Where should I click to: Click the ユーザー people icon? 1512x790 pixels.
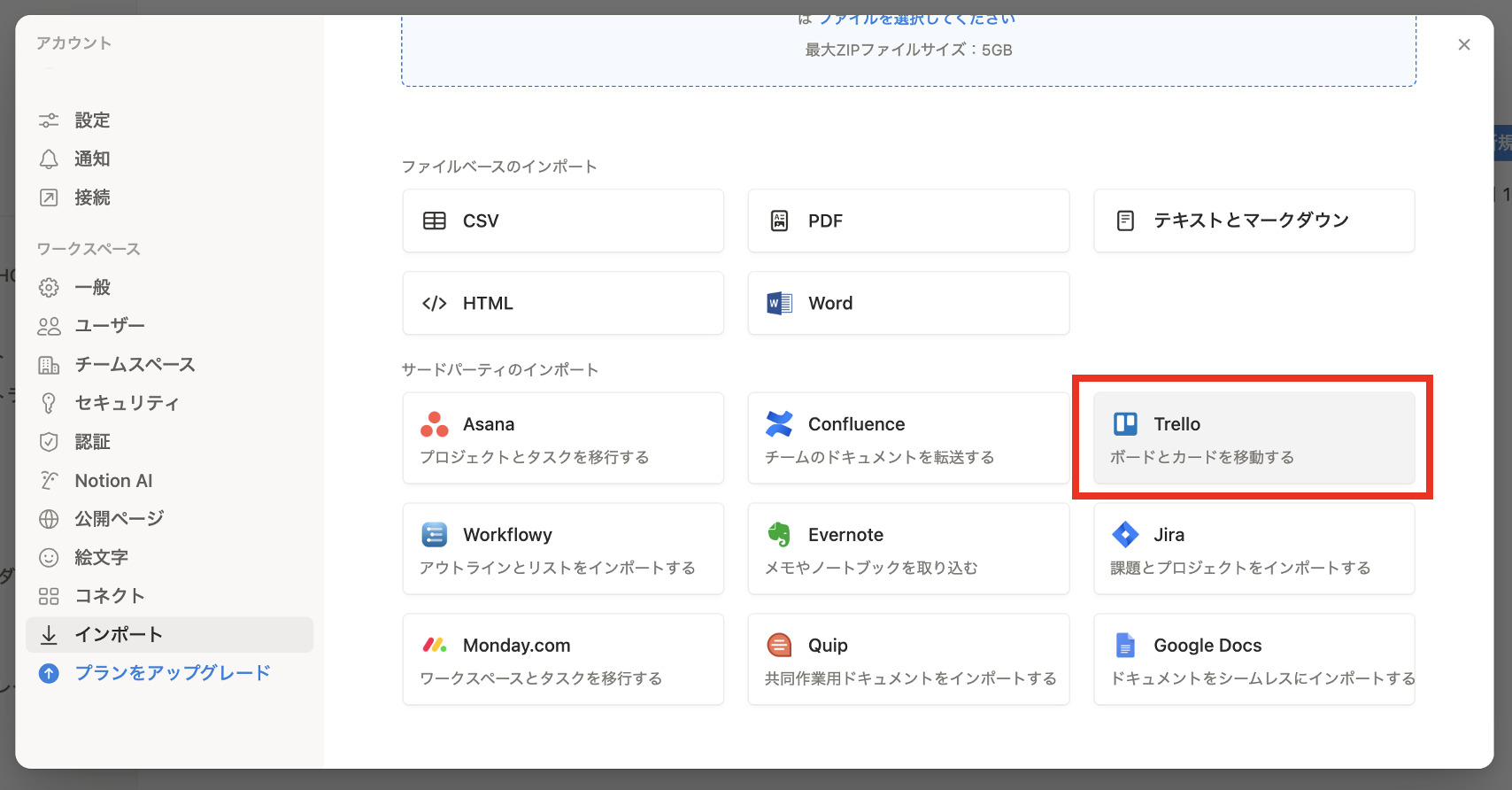pyautogui.click(x=49, y=326)
